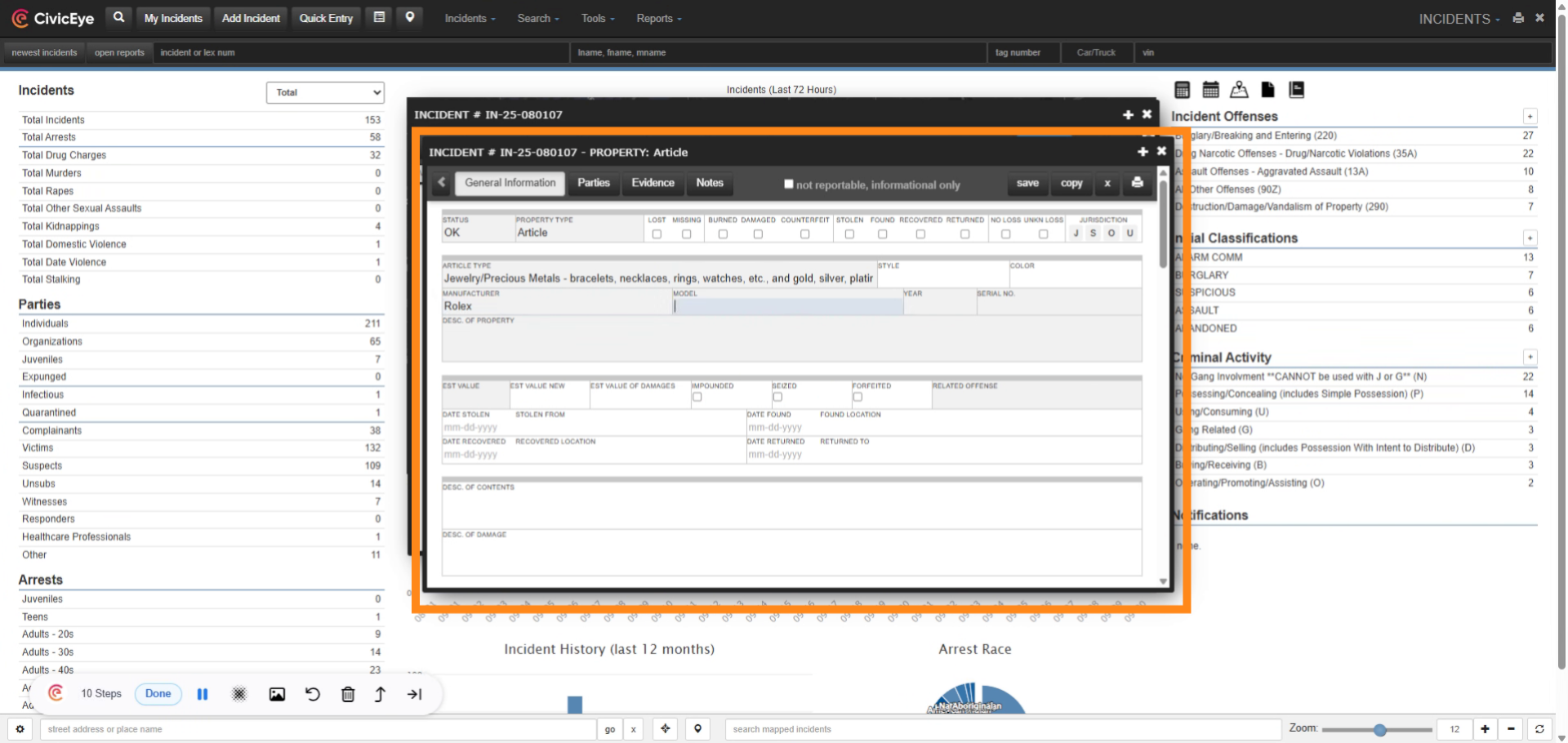Image resolution: width=1568 pixels, height=743 pixels.
Task: Click the undo icon in recorder toolbar
Action: pos(313,694)
